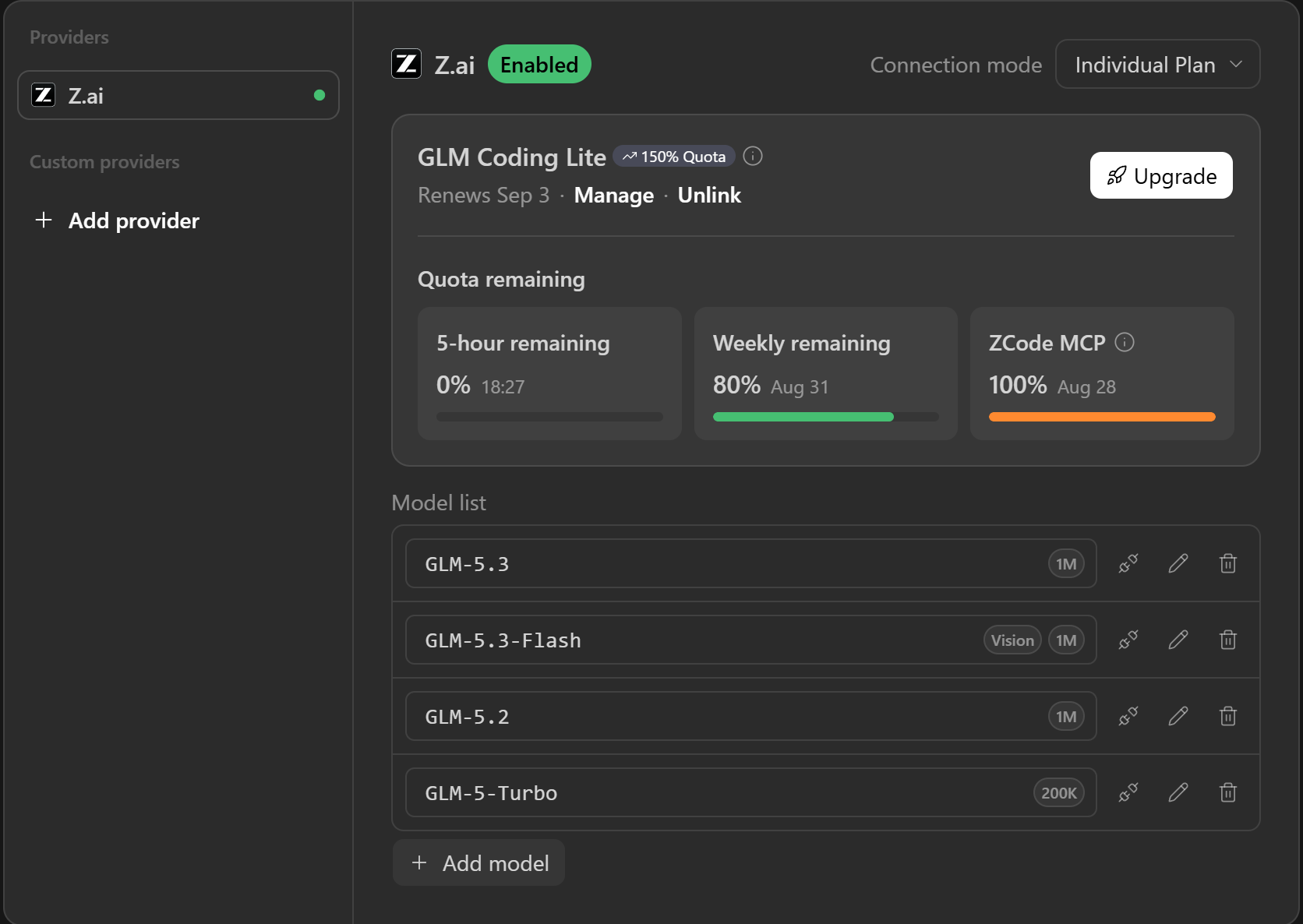Image resolution: width=1303 pixels, height=924 pixels.
Task: Click the "Connection mode" label
Action: [956, 65]
